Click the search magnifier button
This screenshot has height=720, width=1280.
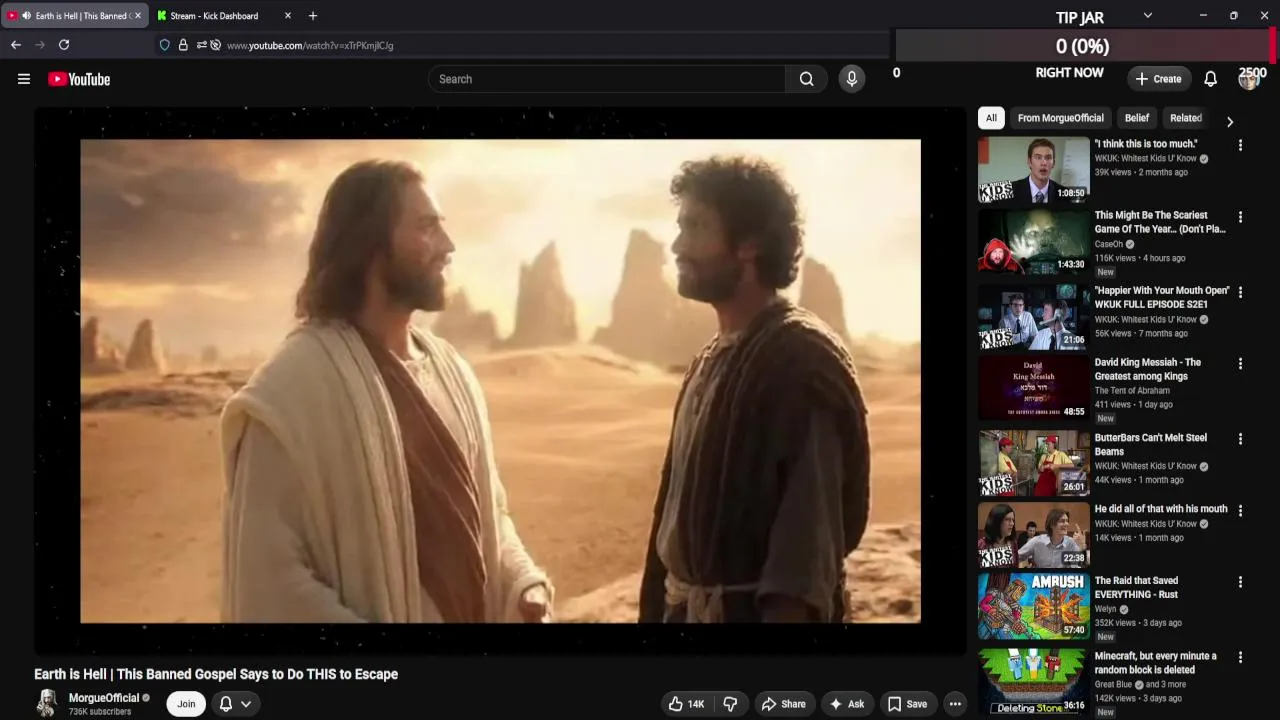(806, 79)
